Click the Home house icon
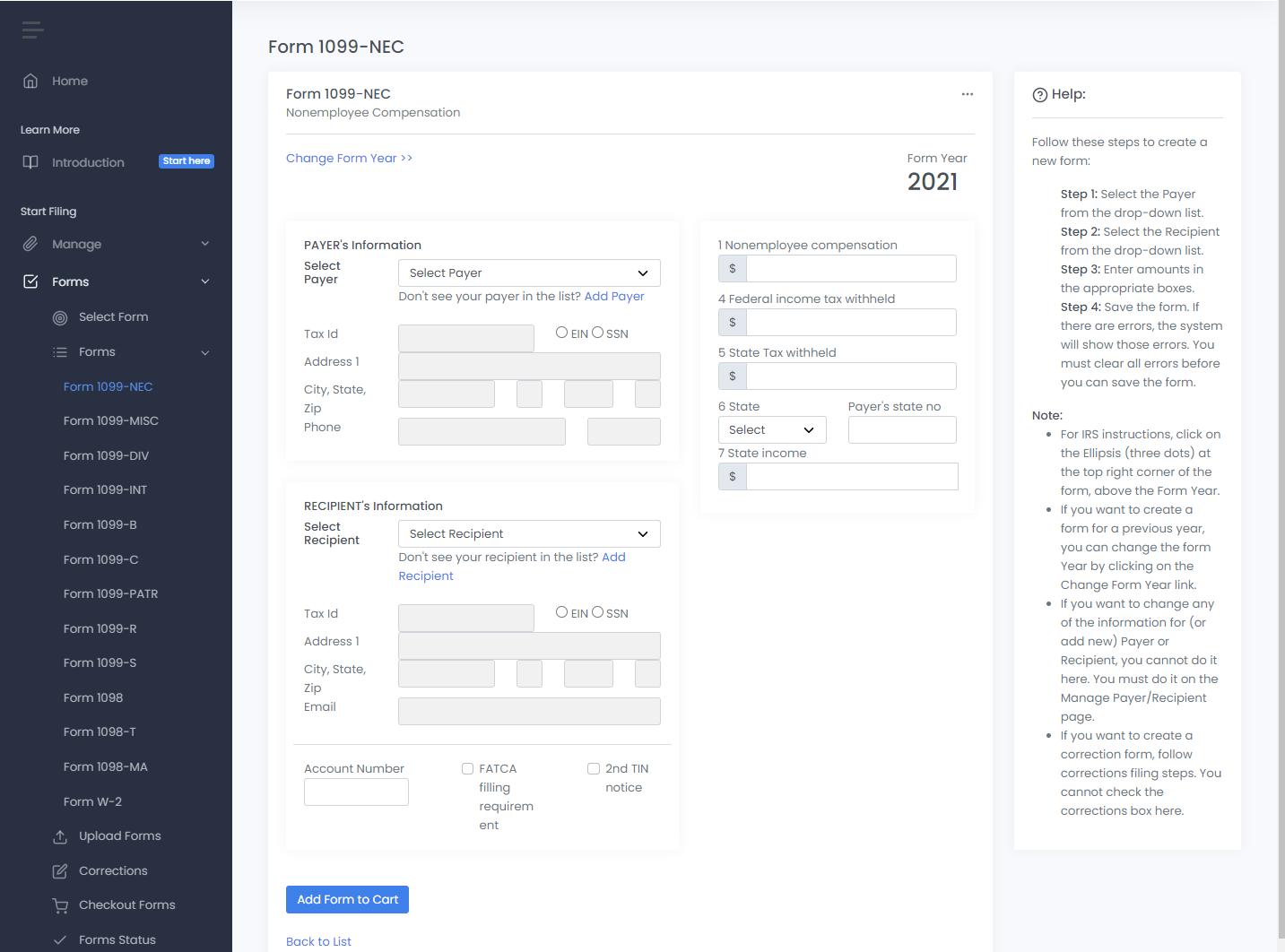Viewport: 1285px width, 952px height. (x=30, y=81)
